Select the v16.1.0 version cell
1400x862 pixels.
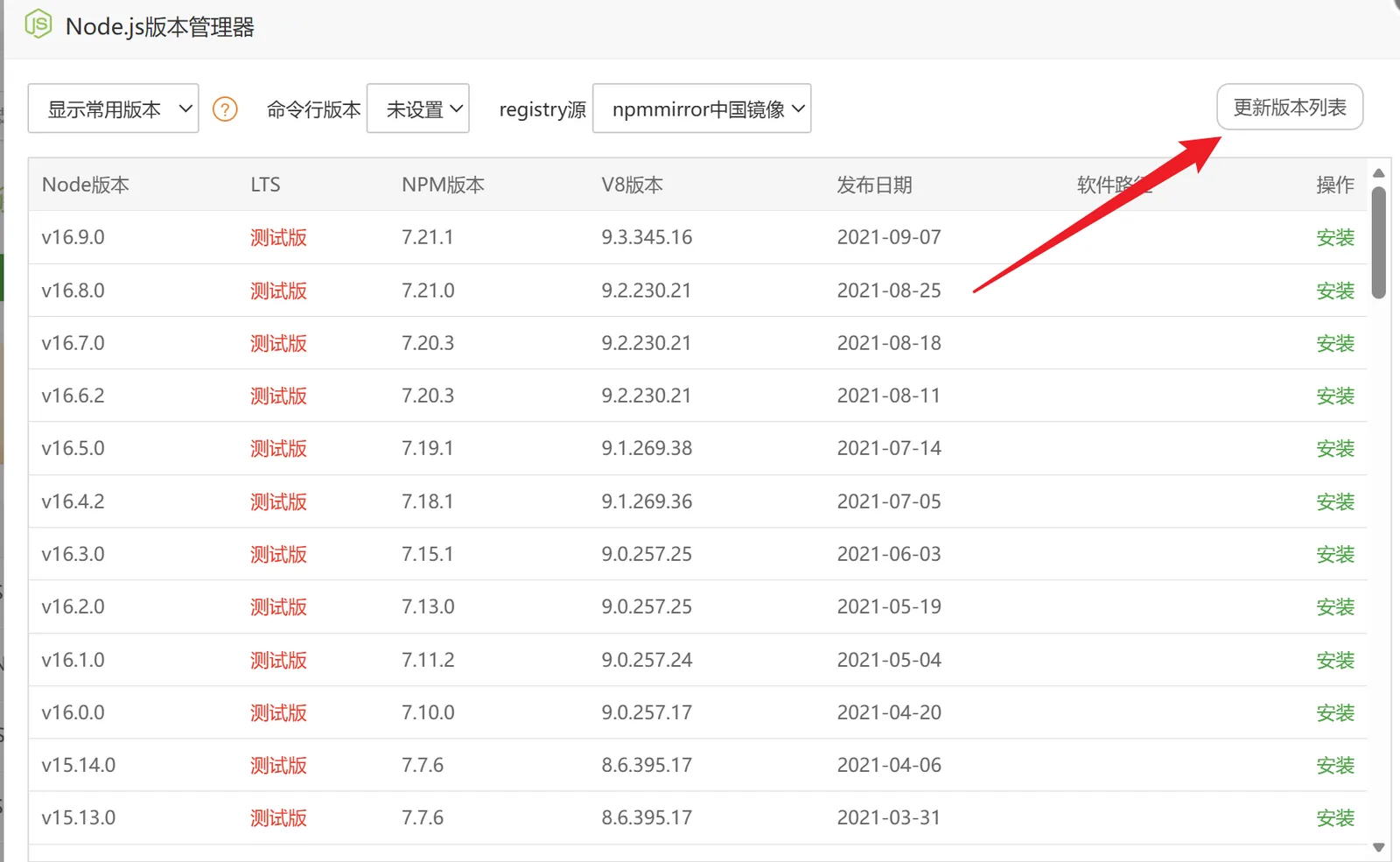coord(73,660)
